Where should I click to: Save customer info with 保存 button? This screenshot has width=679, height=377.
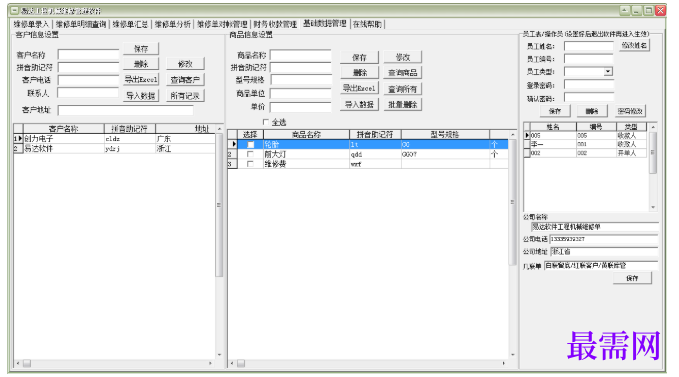pos(141,48)
